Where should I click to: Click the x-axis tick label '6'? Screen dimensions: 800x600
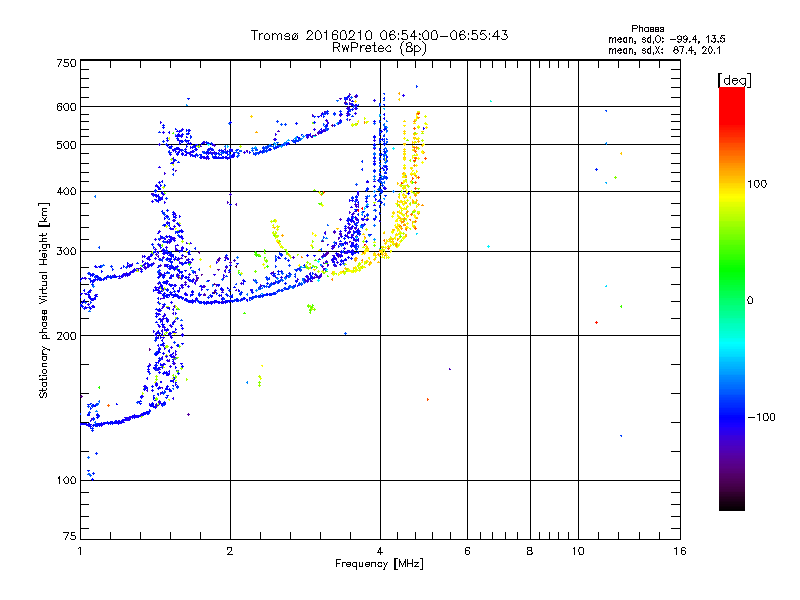[x=467, y=551]
